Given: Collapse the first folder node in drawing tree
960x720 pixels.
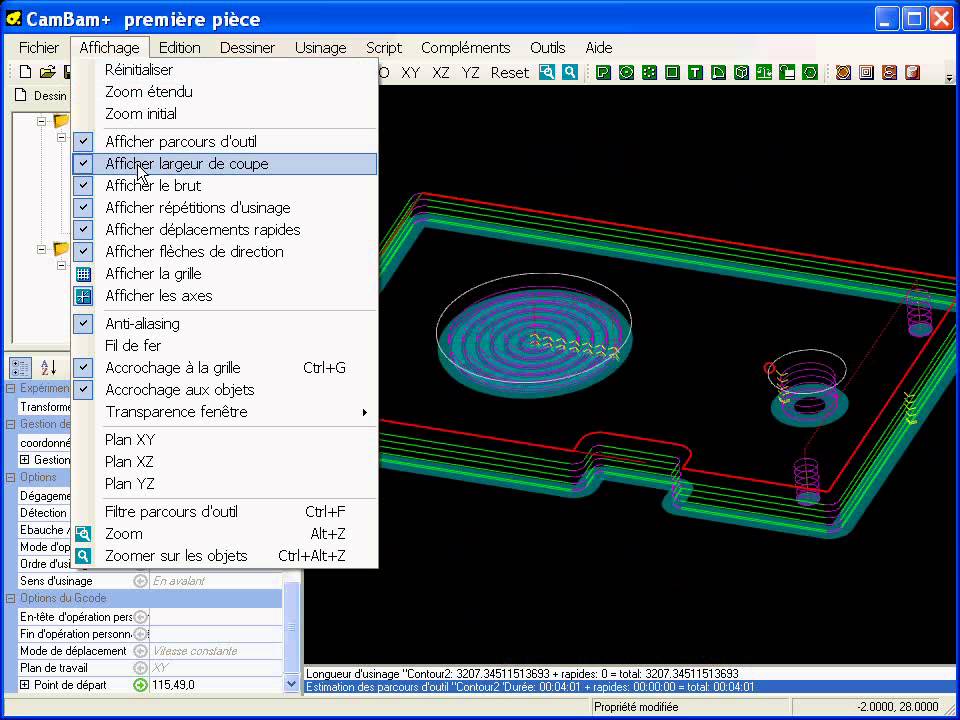Looking at the screenshot, I should pos(41,121).
